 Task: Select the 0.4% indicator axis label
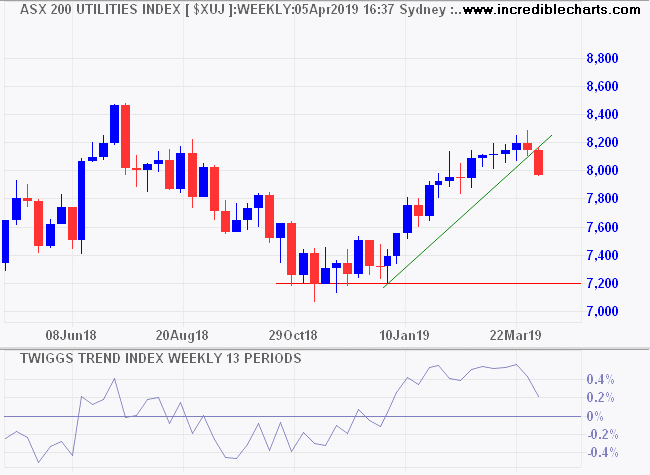600,379
